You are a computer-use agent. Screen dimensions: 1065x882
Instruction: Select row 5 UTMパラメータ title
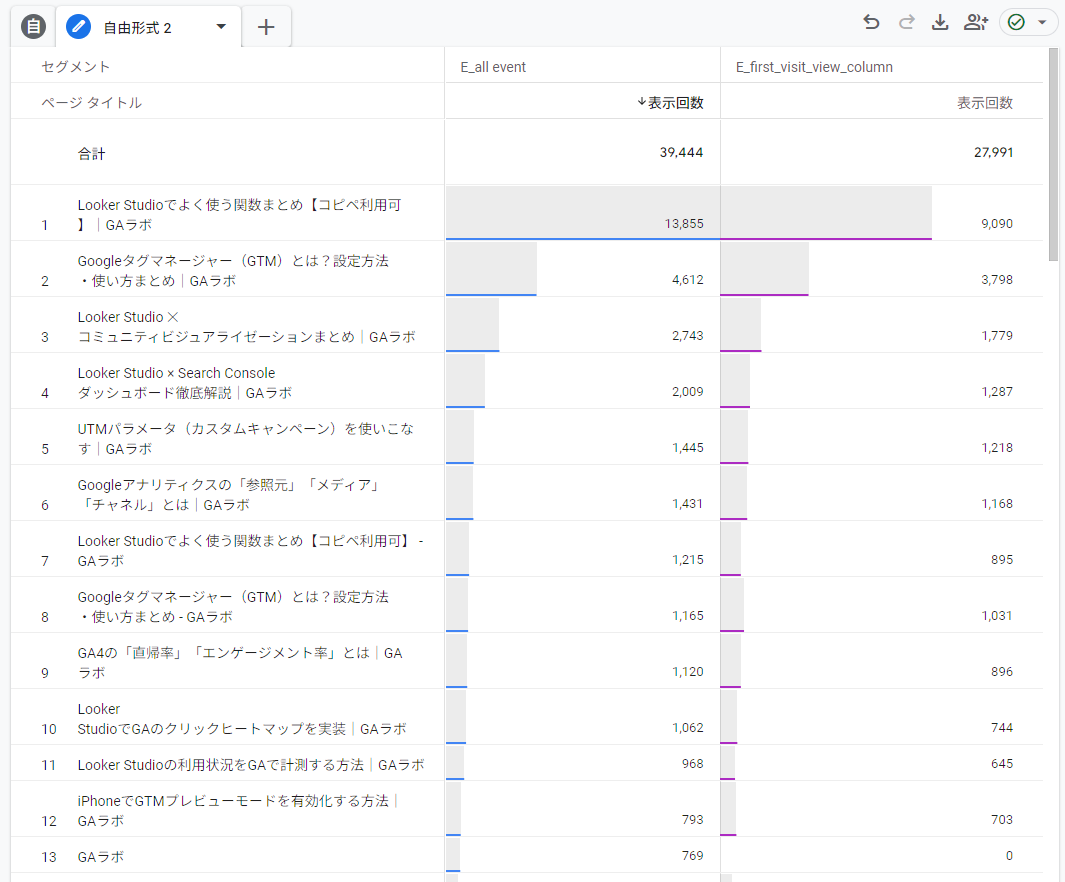[246, 439]
